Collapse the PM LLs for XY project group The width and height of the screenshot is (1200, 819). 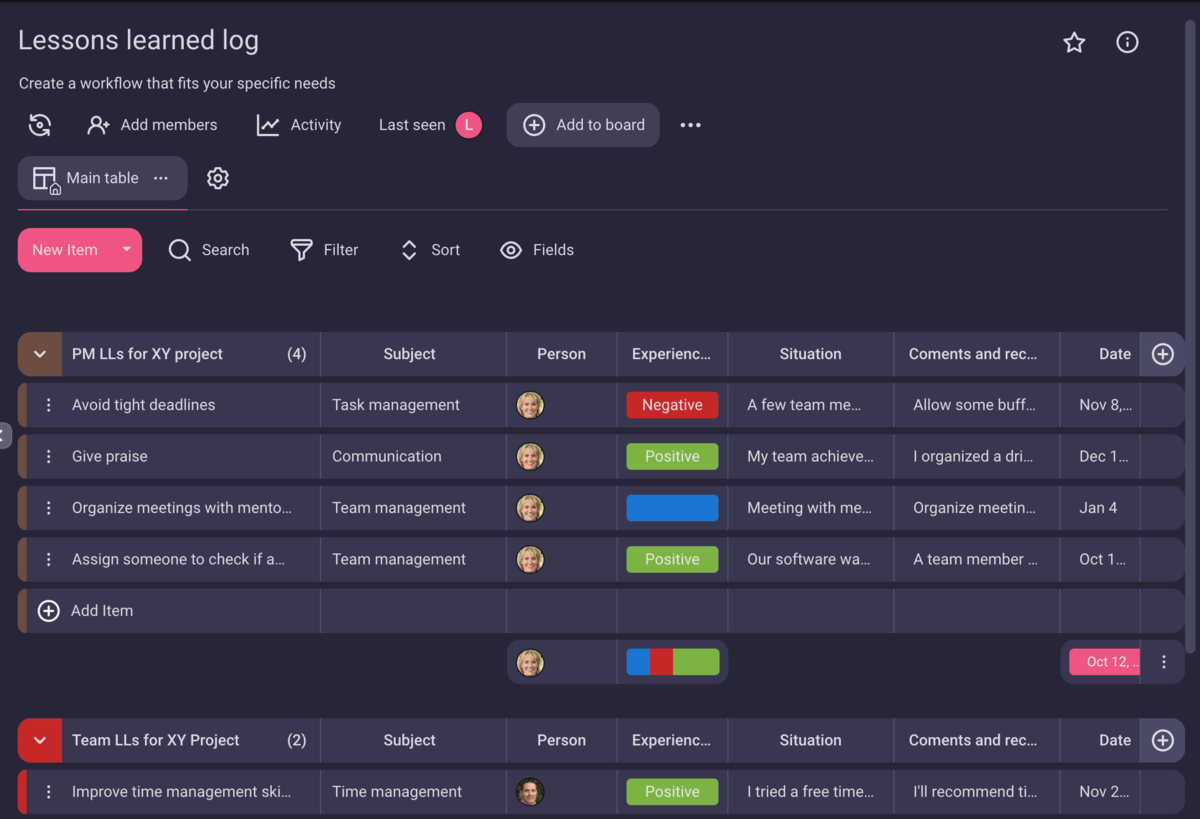coord(38,354)
